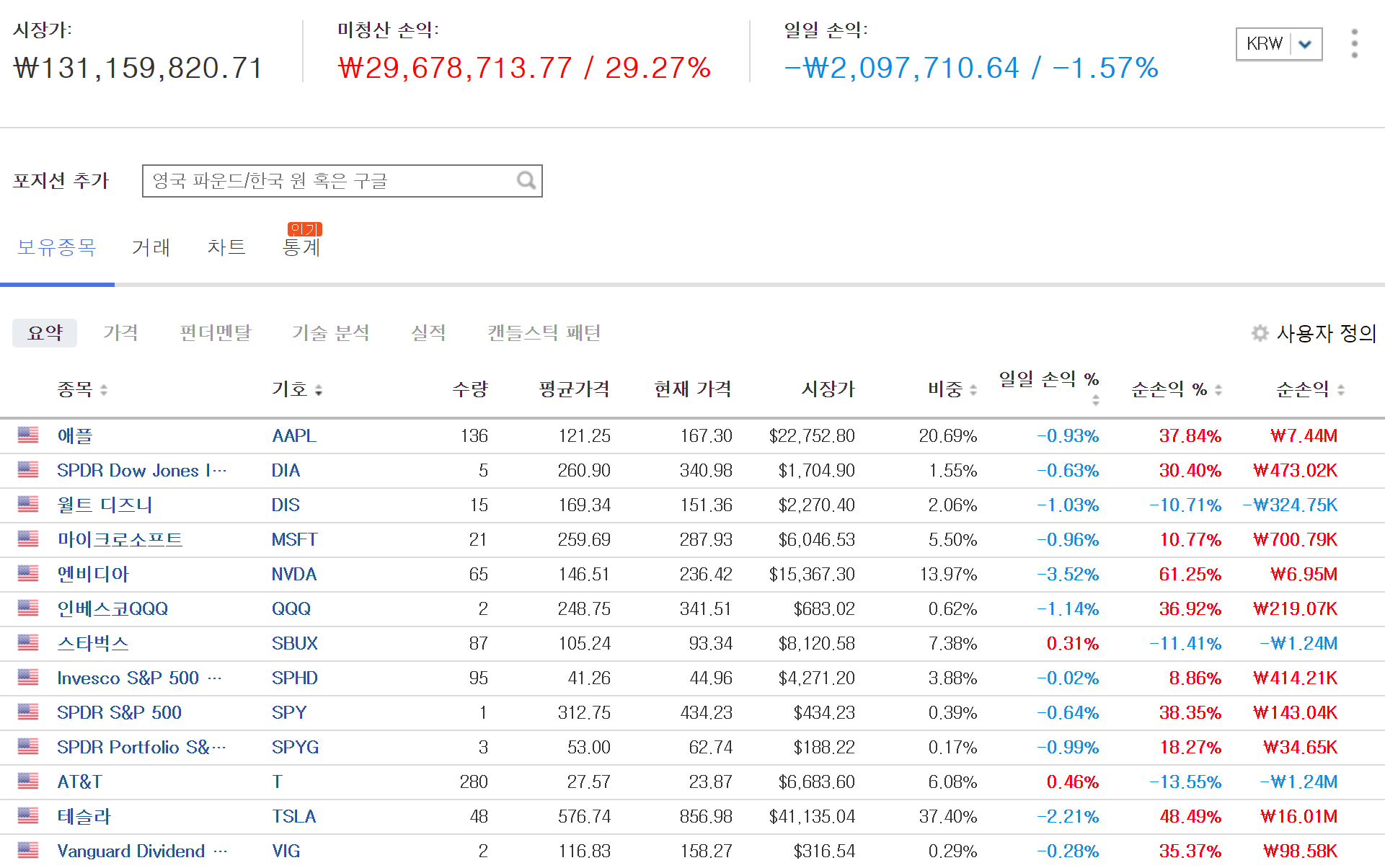Click the AAPL ticker symbol

click(294, 435)
